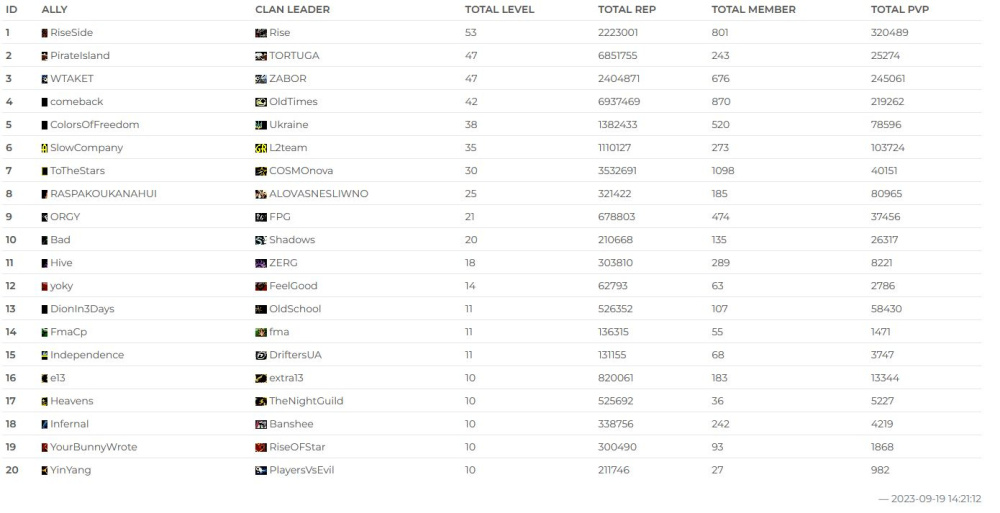Image resolution: width=1000 pixels, height=513 pixels.
Task: Click the CLAN LEADER column header
Action: (x=292, y=10)
